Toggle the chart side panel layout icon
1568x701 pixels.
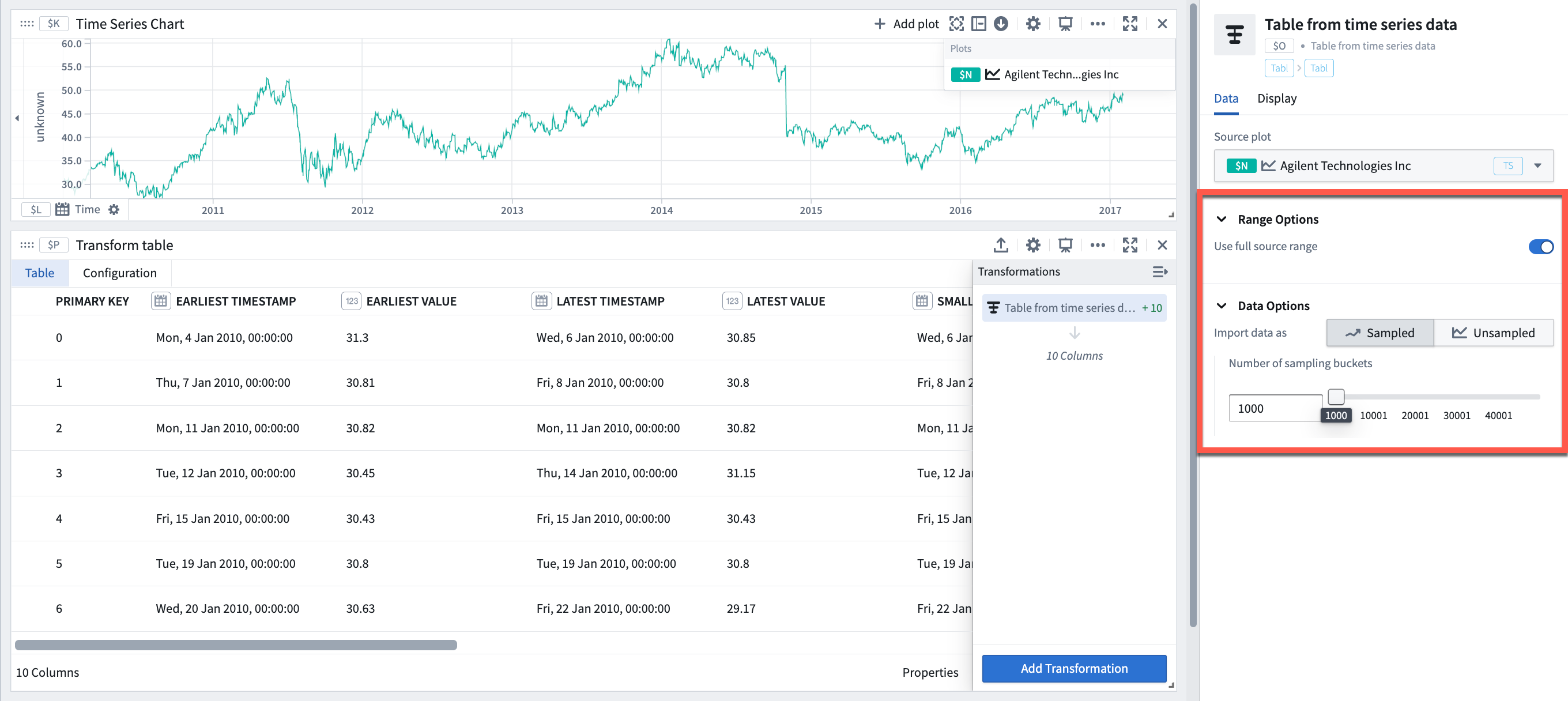(x=978, y=24)
